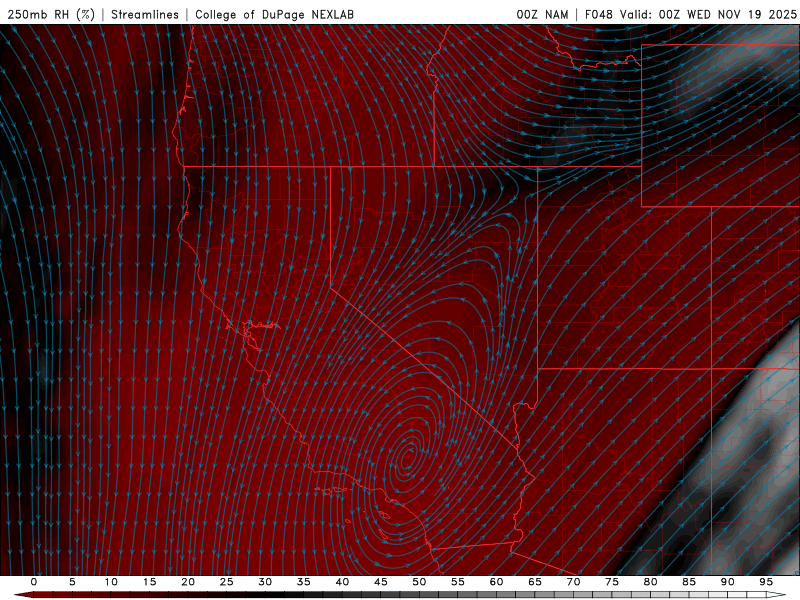
Task: Click the '55' label on color scale
Action: (458, 582)
